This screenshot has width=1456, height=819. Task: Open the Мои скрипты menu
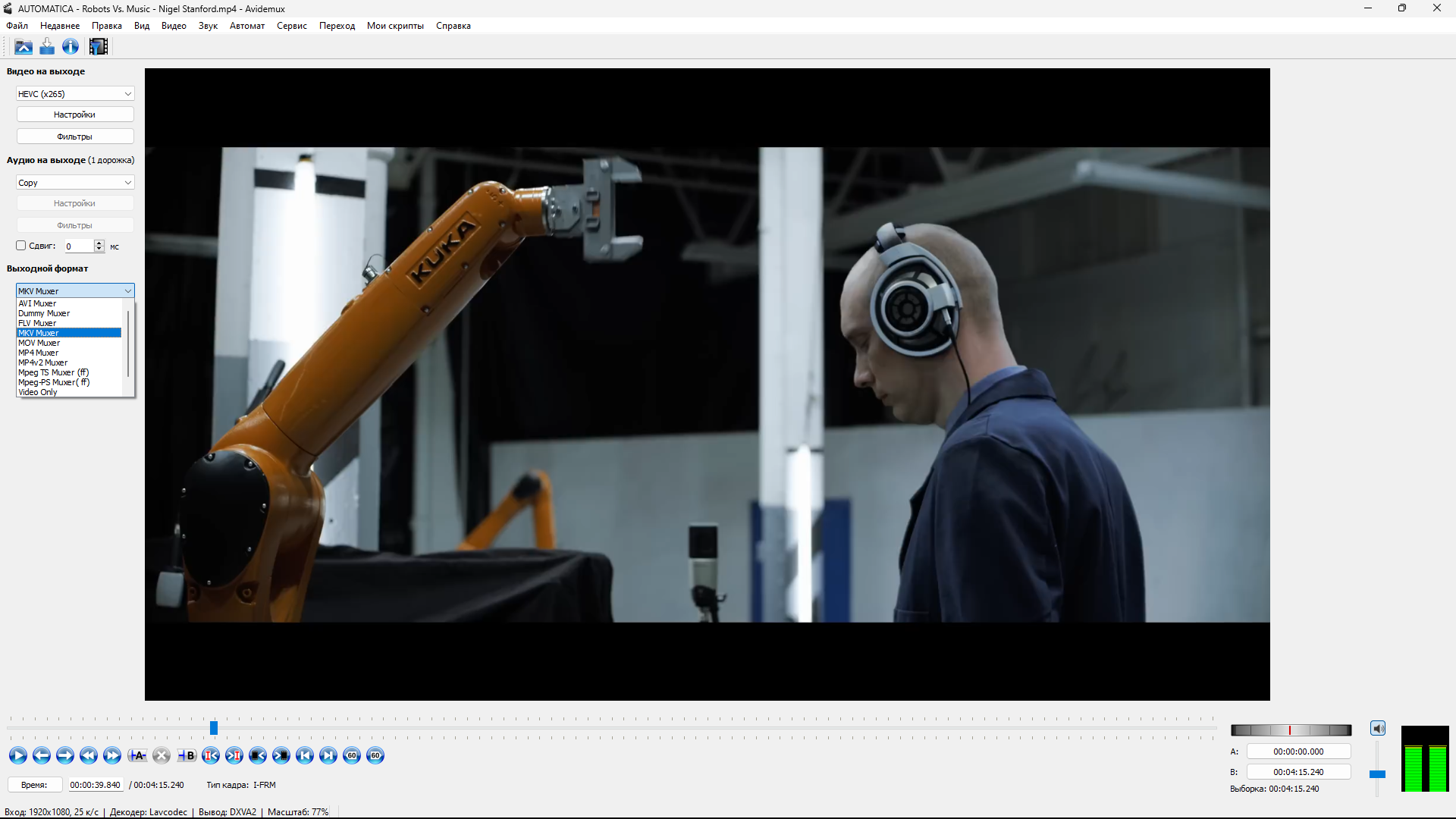coord(395,26)
